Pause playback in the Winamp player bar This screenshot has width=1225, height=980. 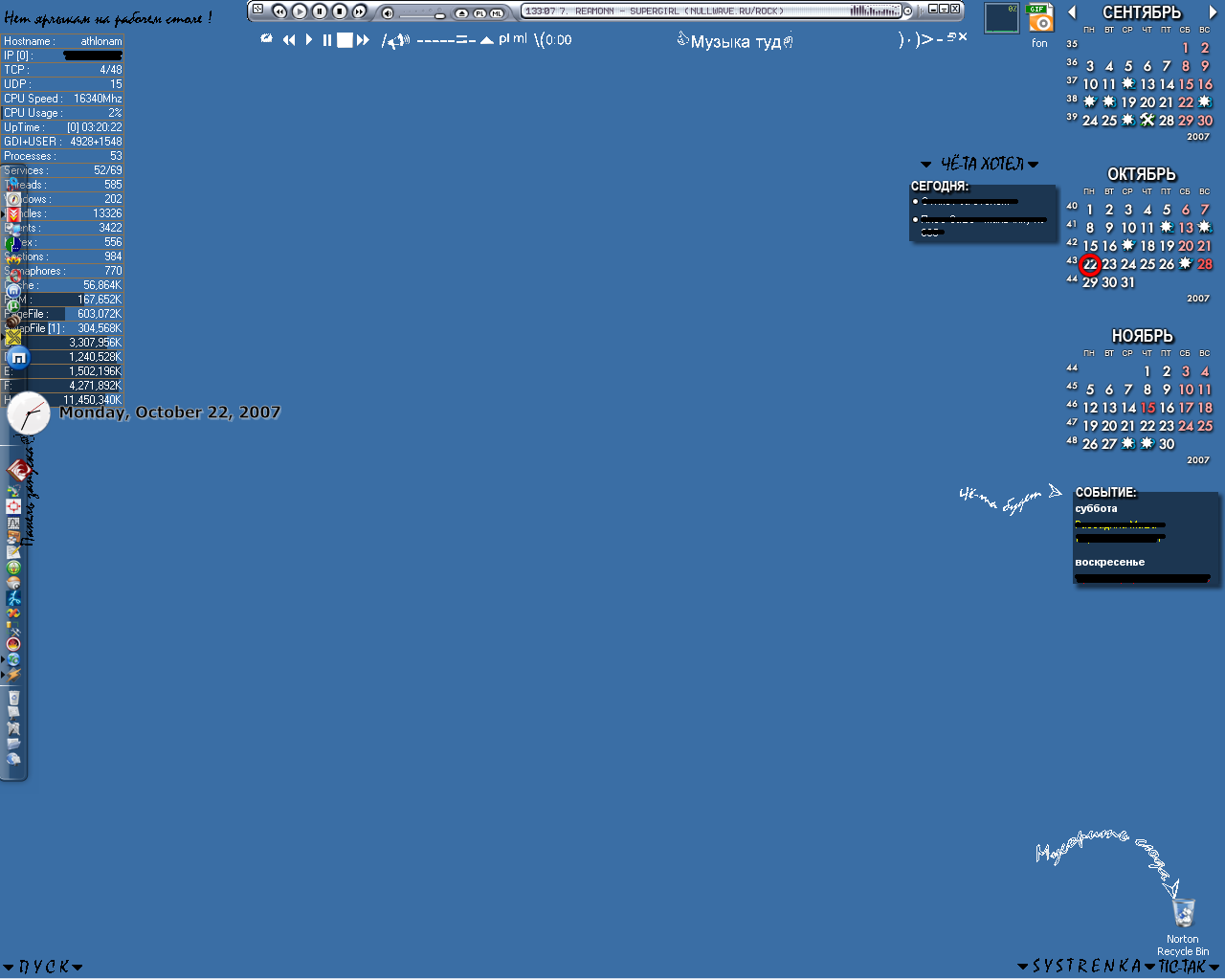320,11
